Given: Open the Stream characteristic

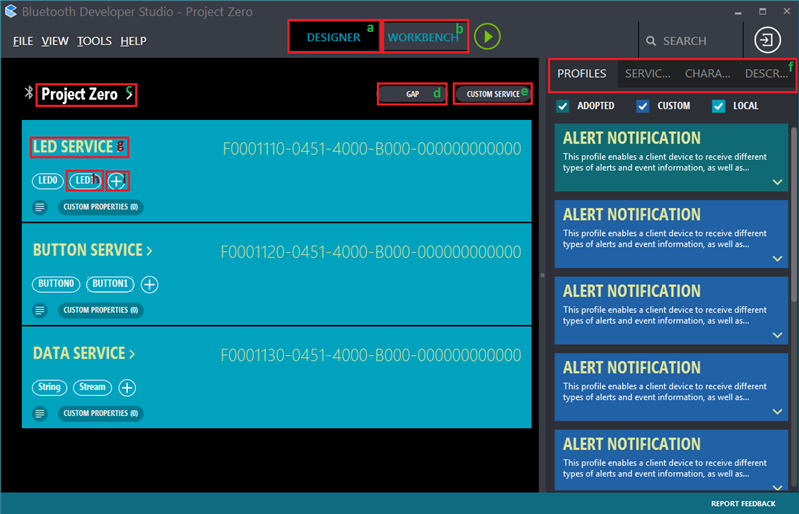Looking at the screenshot, I should [92, 387].
